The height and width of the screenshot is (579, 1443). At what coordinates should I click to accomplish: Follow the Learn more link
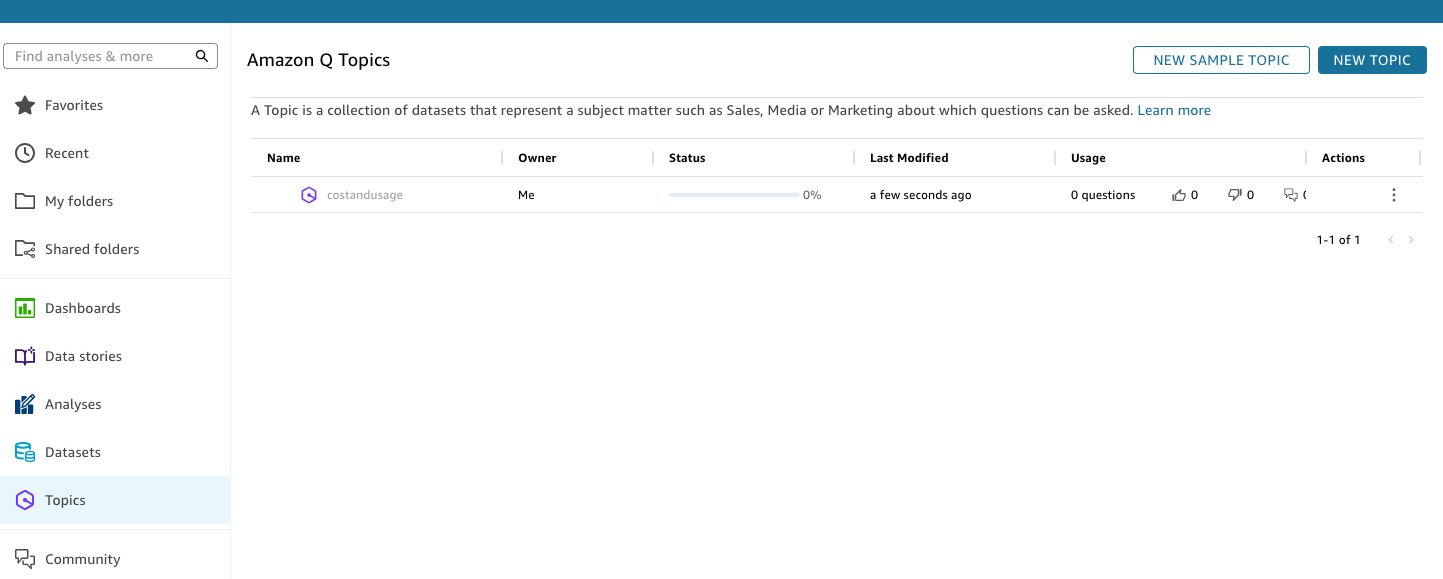coord(1174,111)
